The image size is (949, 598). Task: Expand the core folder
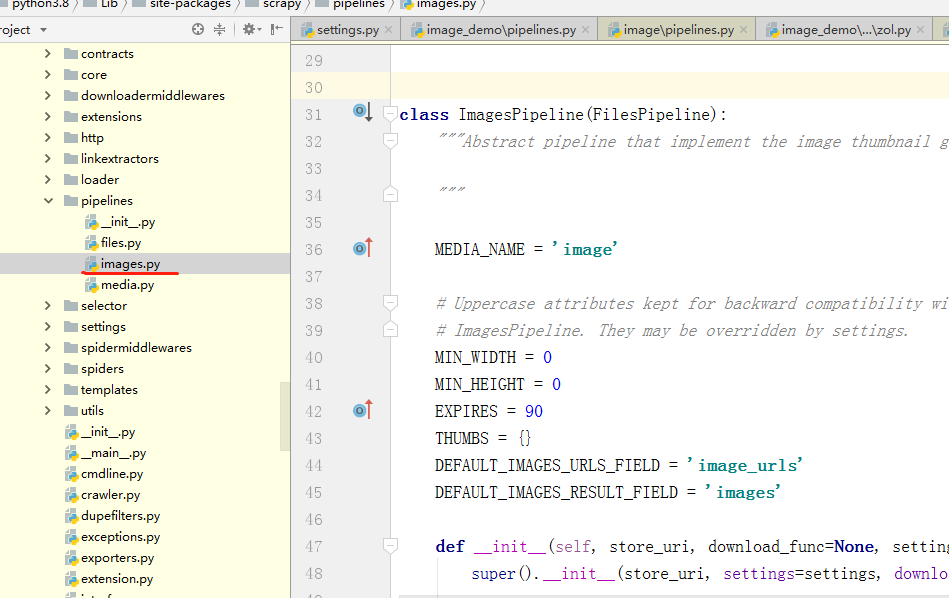click(48, 74)
